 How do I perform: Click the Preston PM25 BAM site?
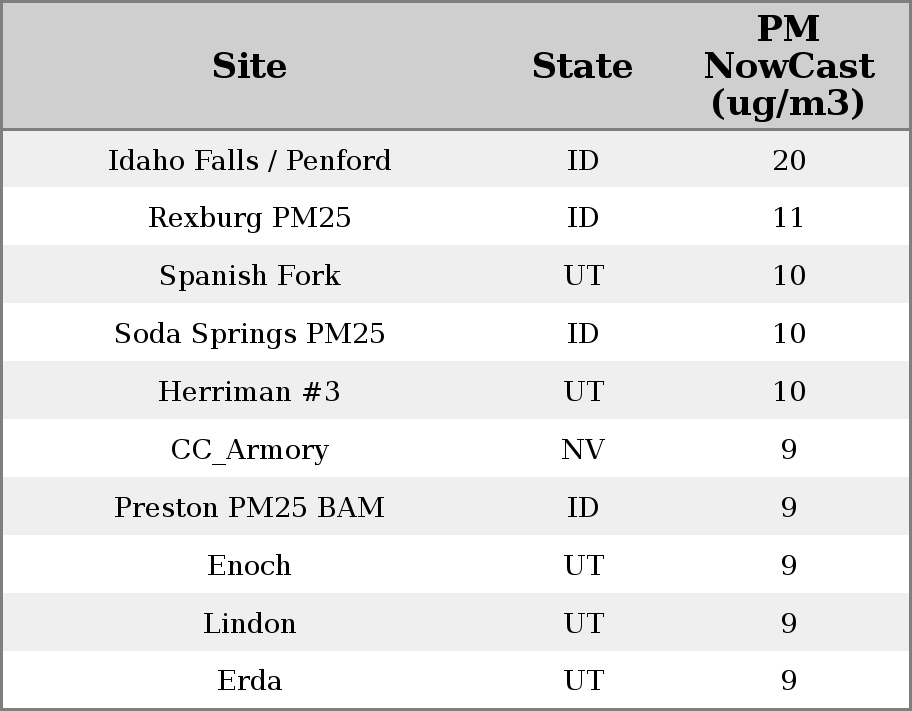coord(250,508)
